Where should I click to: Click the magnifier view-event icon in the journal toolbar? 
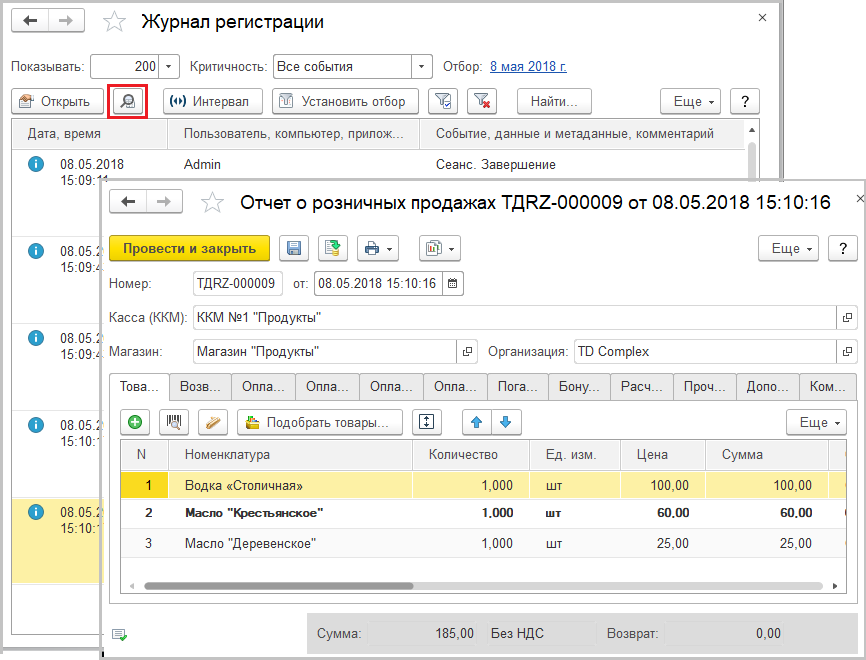[x=128, y=101]
